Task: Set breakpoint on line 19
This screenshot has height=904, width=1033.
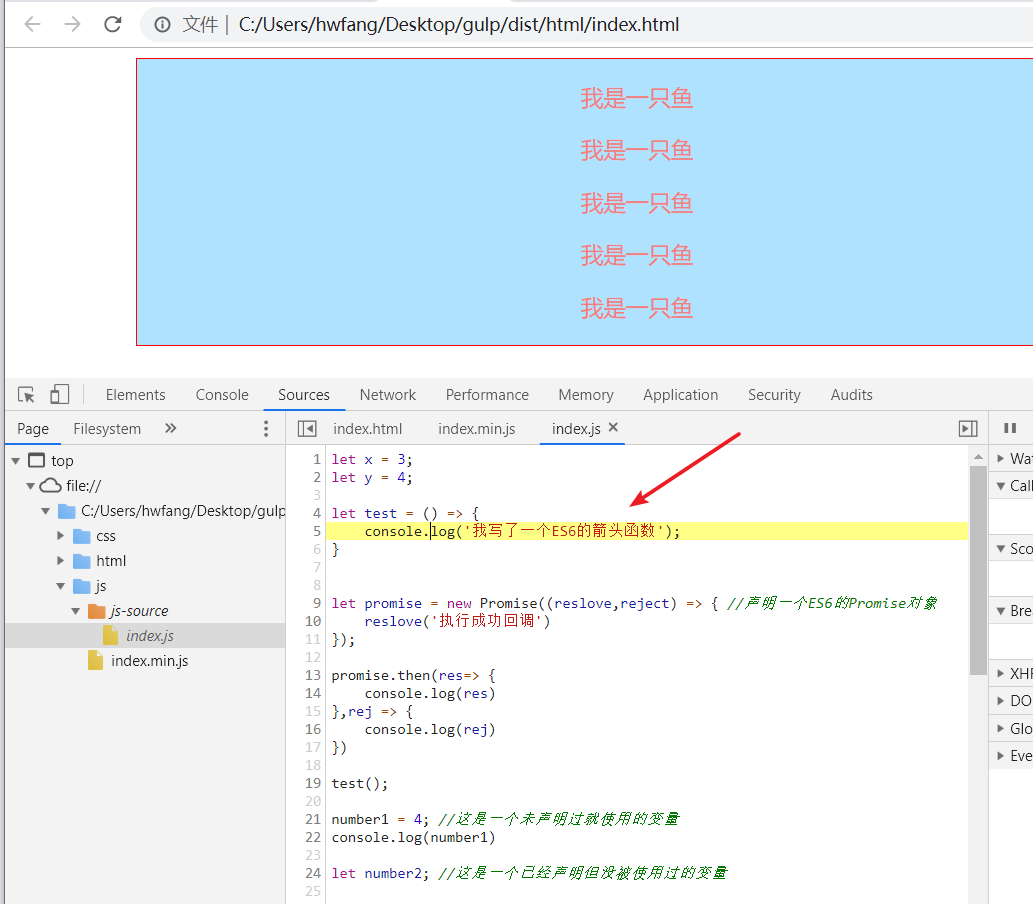Action: [x=312, y=783]
